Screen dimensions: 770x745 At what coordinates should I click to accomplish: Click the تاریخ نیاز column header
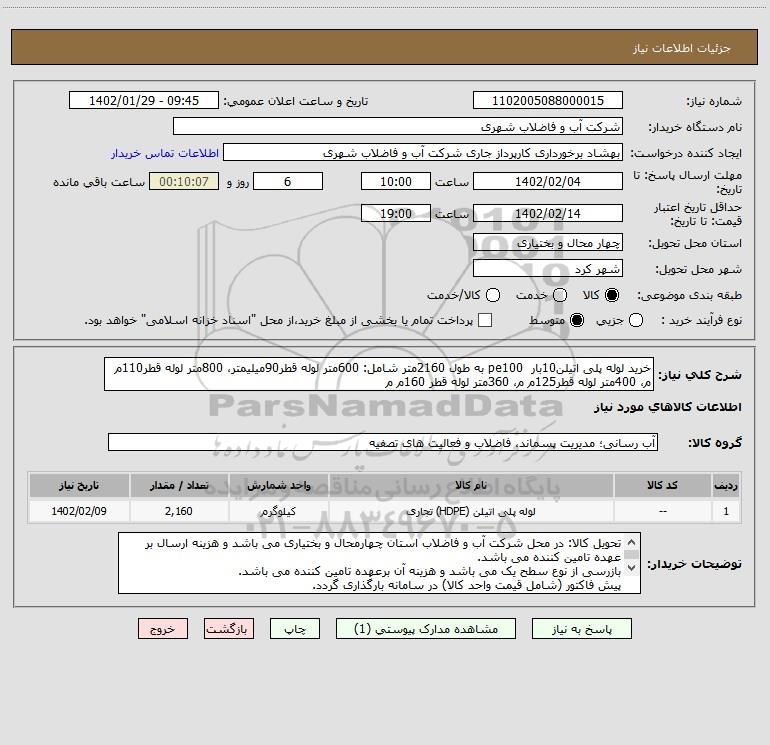point(79,485)
